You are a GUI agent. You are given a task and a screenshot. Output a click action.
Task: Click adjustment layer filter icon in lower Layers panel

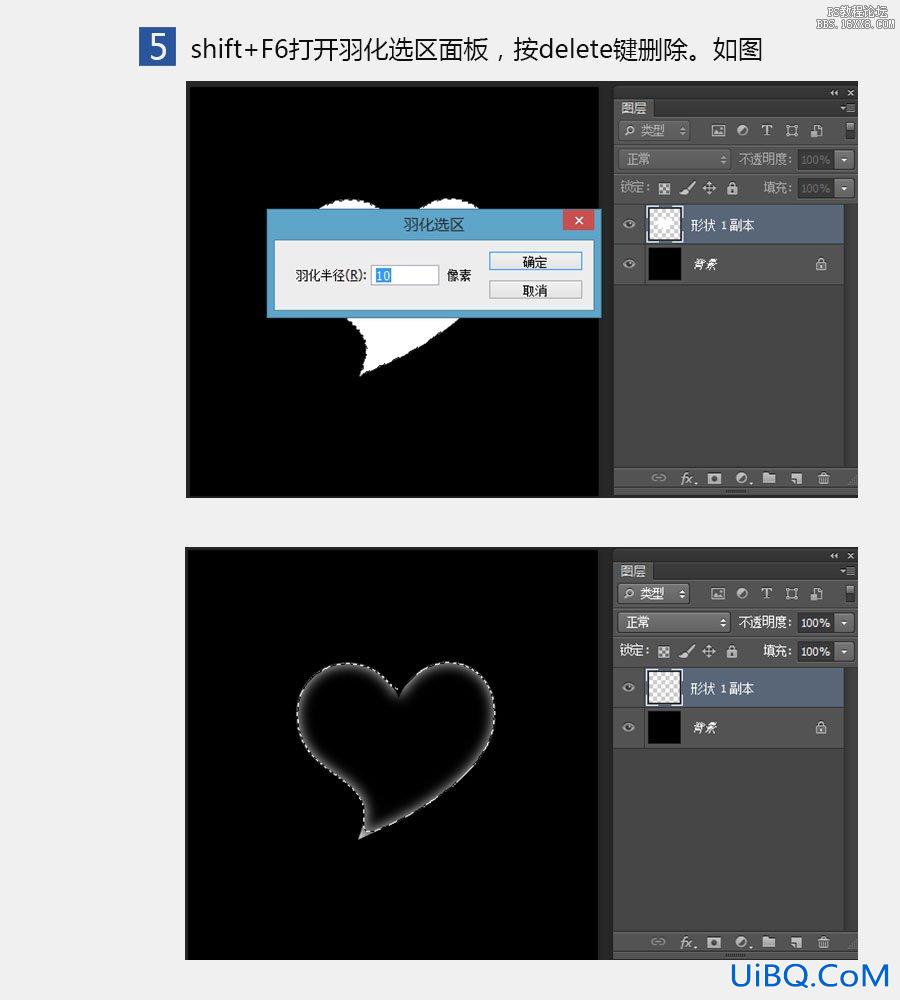click(742, 594)
